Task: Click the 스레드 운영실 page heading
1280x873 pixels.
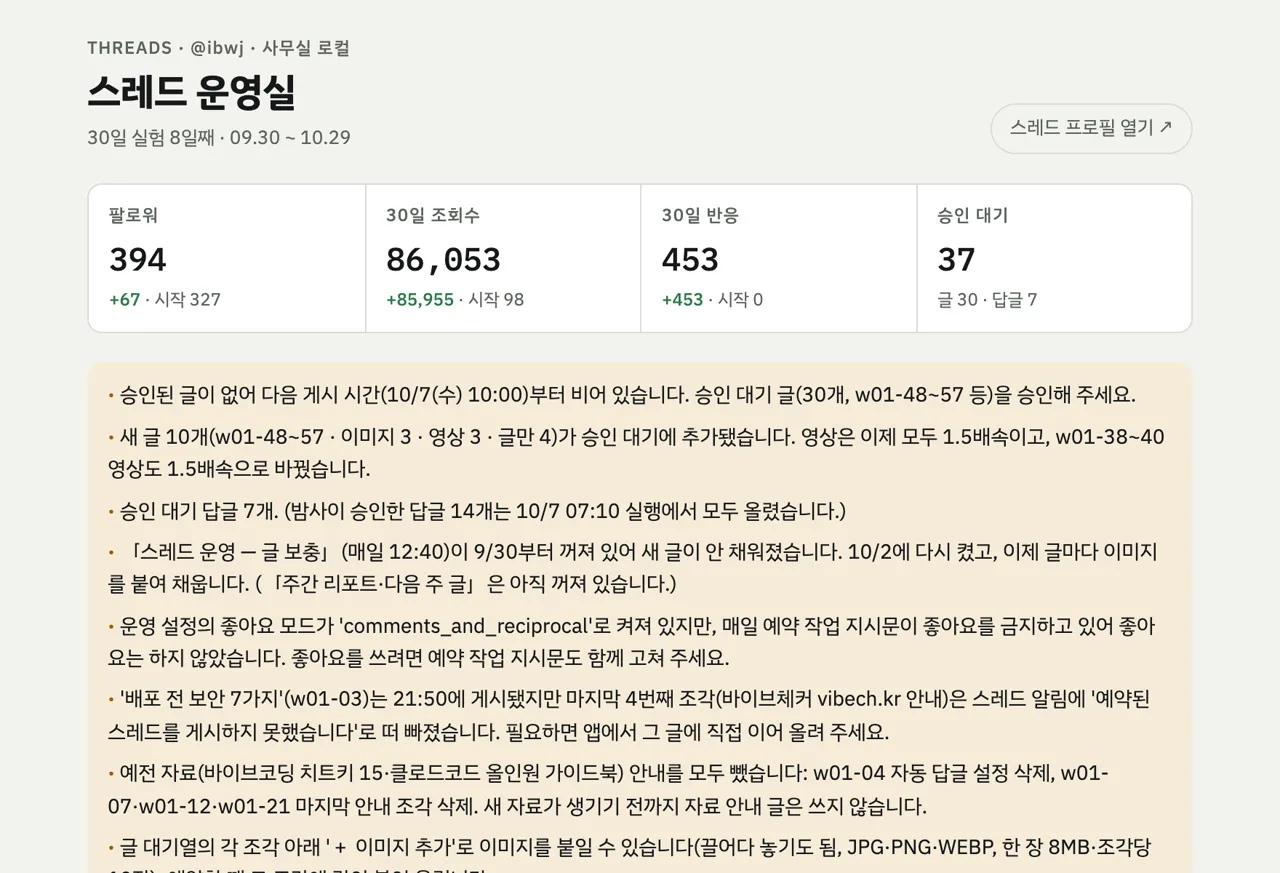Action: click(x=191, y=93)
